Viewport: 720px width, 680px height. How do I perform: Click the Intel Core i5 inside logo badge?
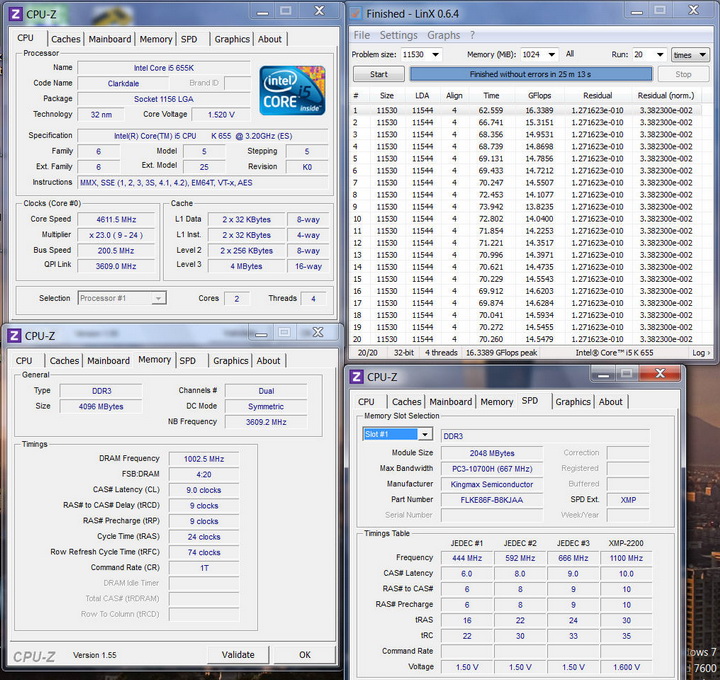(292, 90)
